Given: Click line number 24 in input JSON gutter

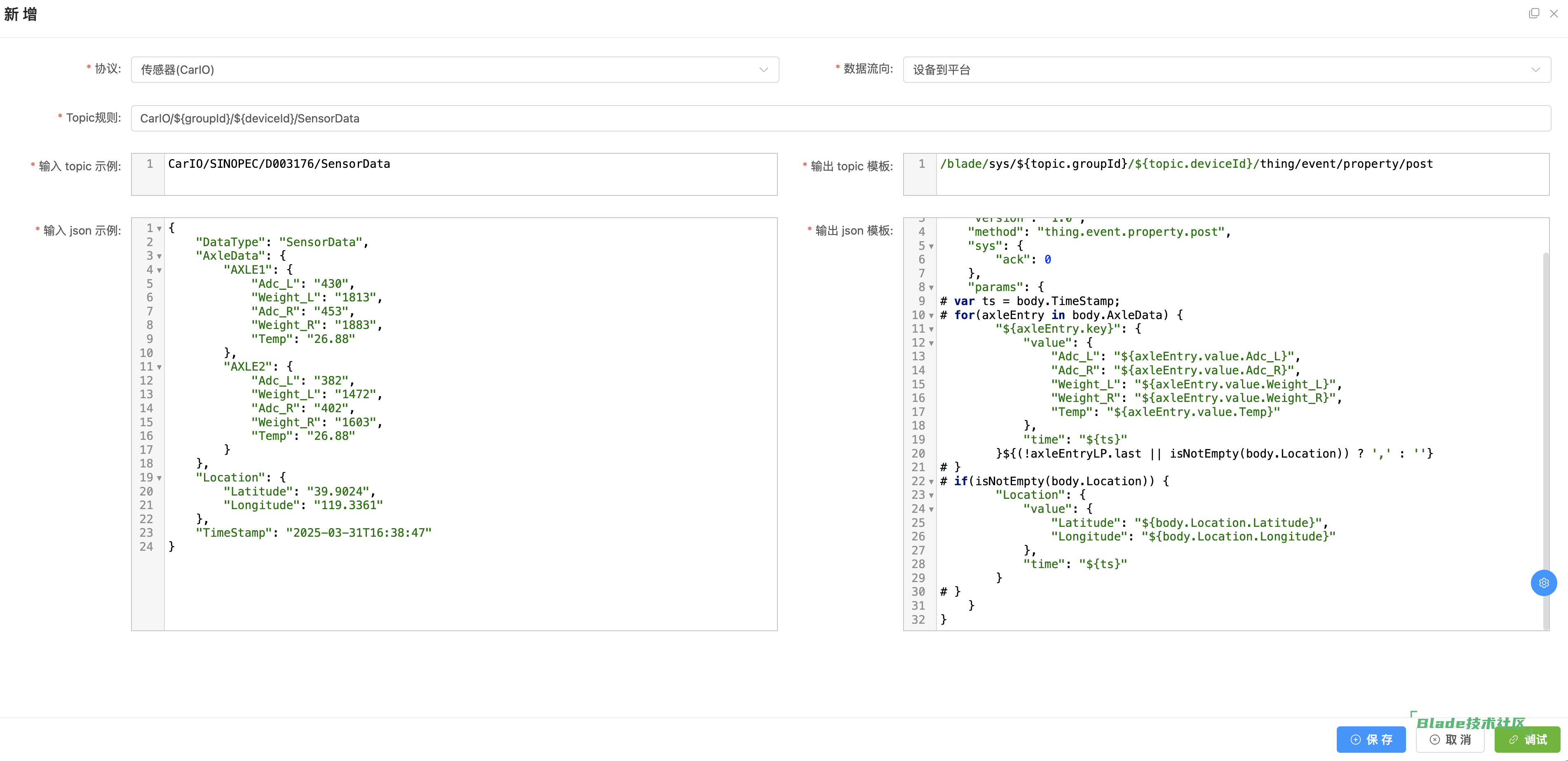Looking at the screenshot, I should 146,547.
